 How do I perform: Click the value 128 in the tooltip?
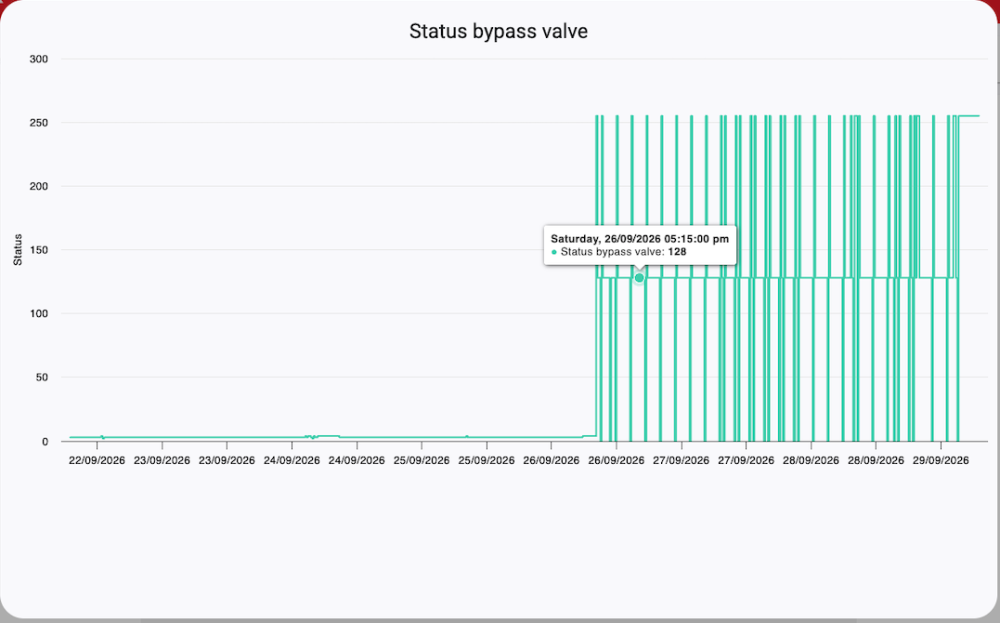pos(677,252)
